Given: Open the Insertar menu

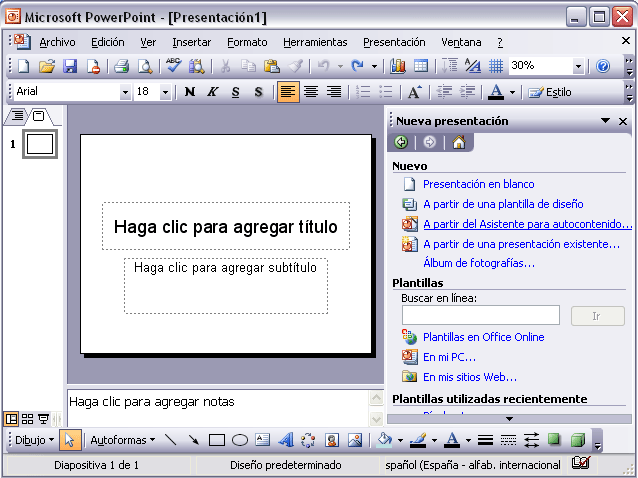Looking at the screenshot, I should tap(191, 42).
